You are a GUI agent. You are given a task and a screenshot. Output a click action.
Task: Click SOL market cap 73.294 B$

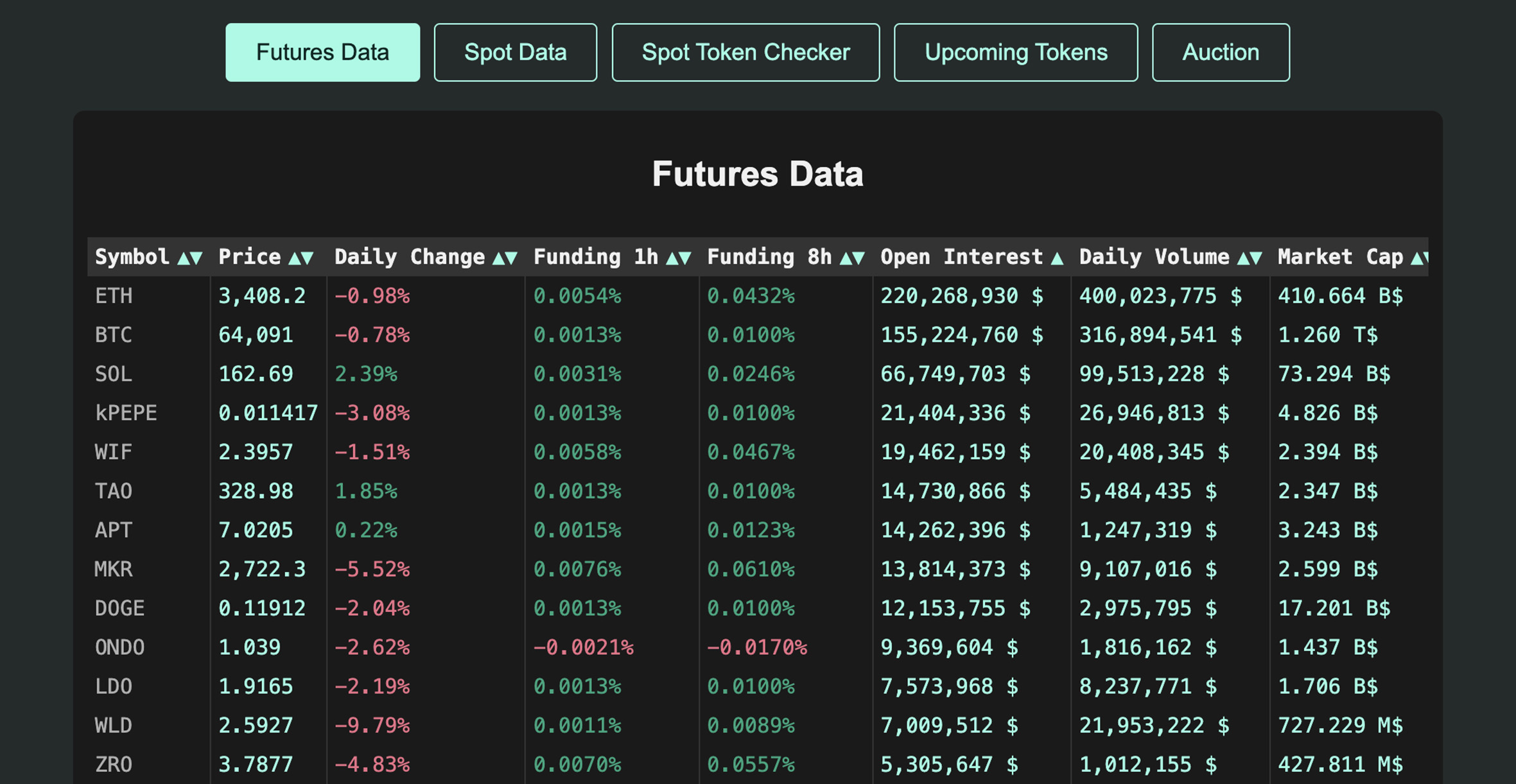point(1334,374)
